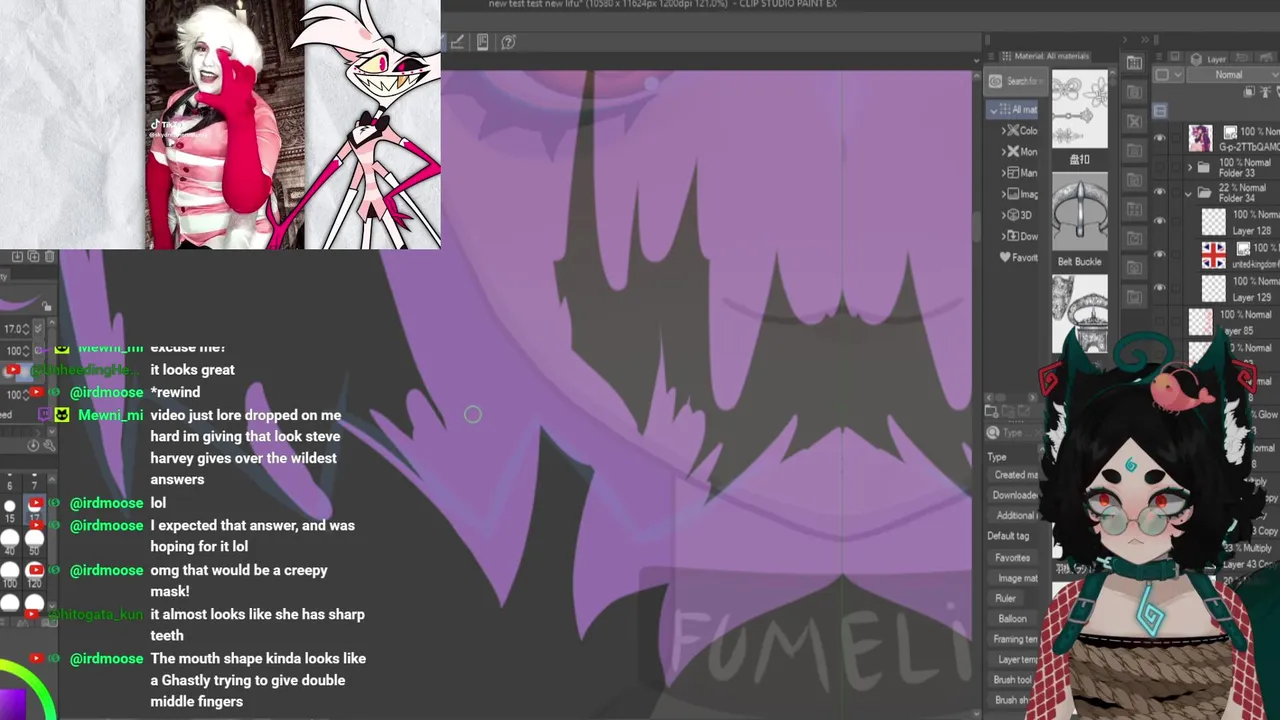Click the heart icon next to Favorite
This screenshot has width=1280, height=720.
pos(1005,257)
